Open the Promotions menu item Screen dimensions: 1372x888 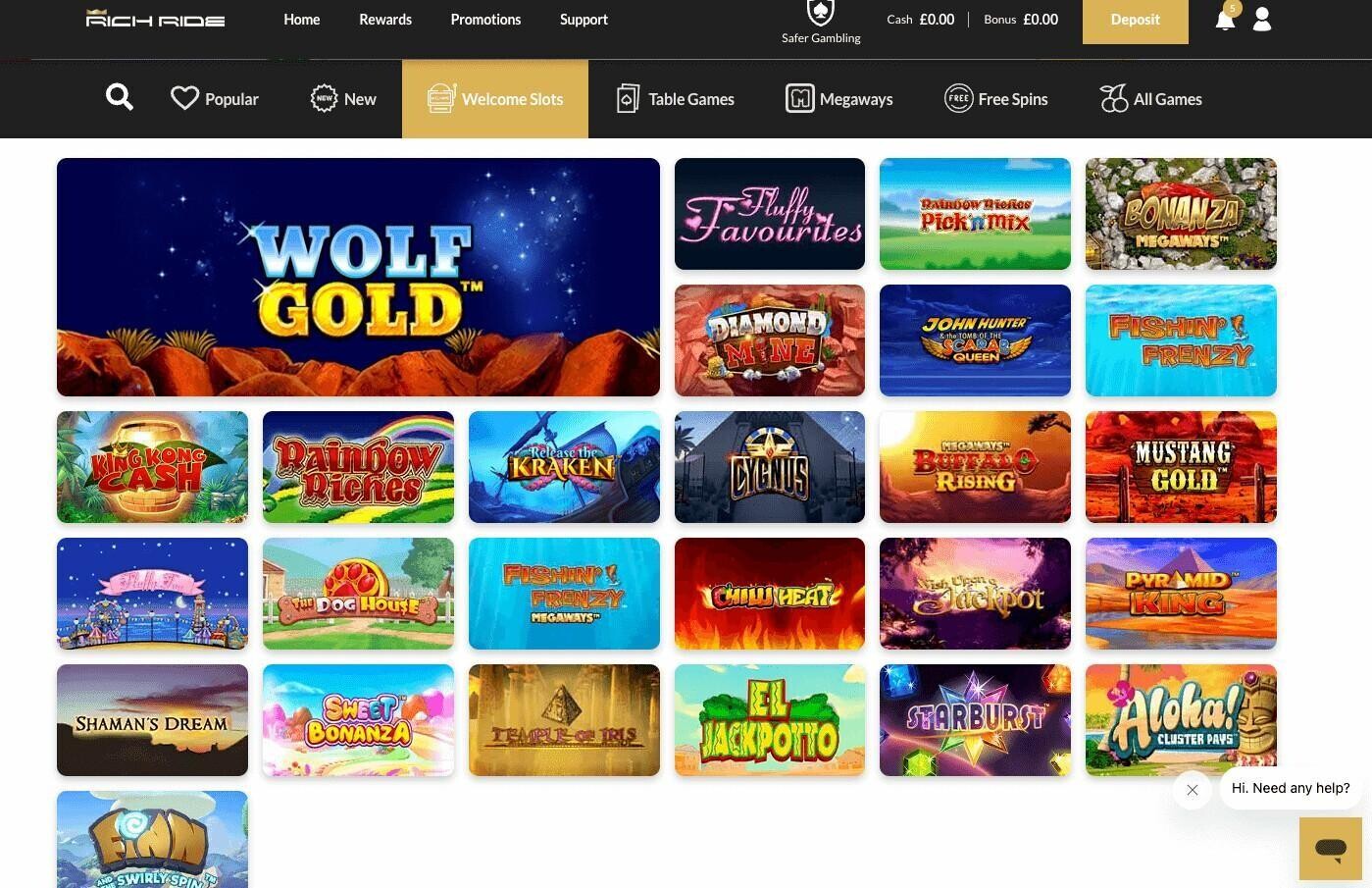click(x=485, y=20)
